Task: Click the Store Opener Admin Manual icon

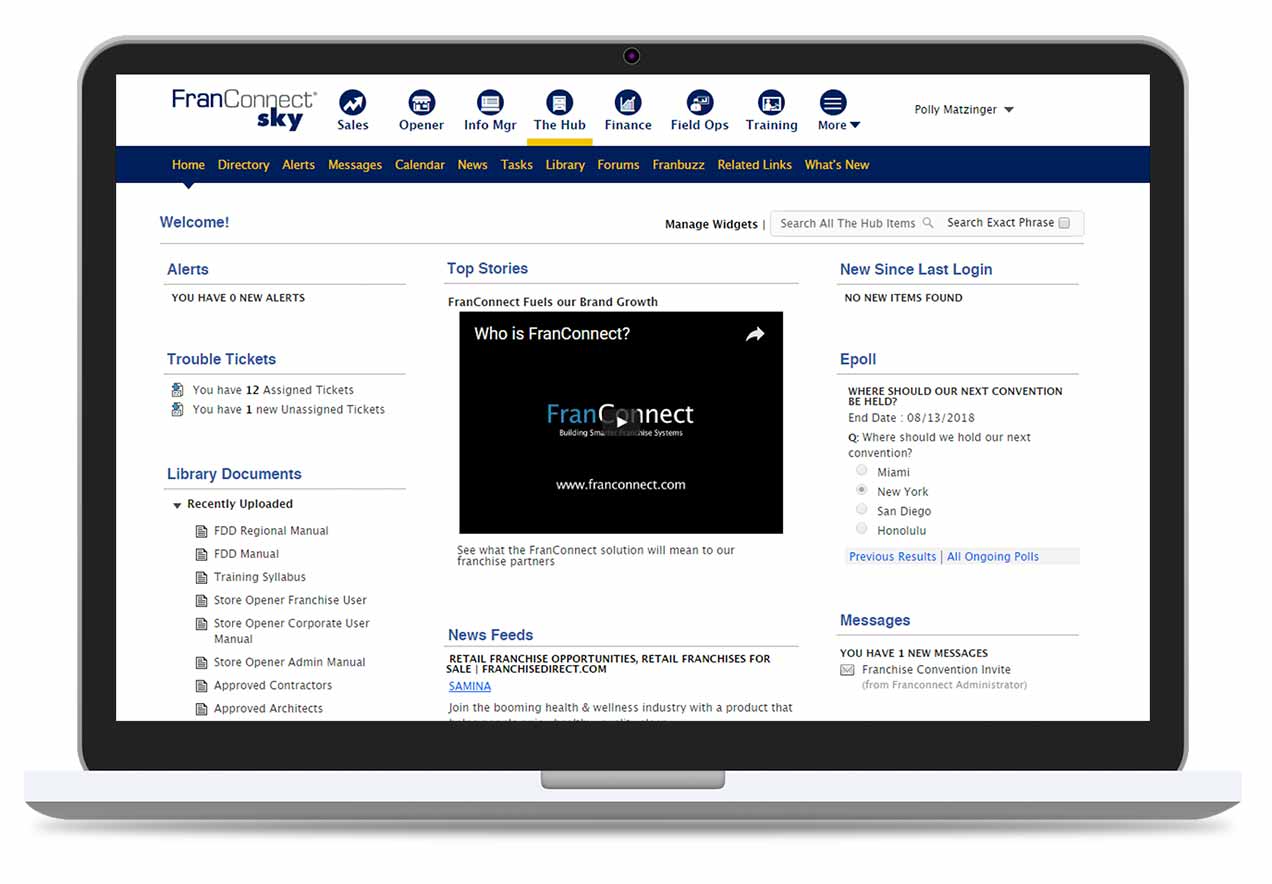Action: click(201, 662)
